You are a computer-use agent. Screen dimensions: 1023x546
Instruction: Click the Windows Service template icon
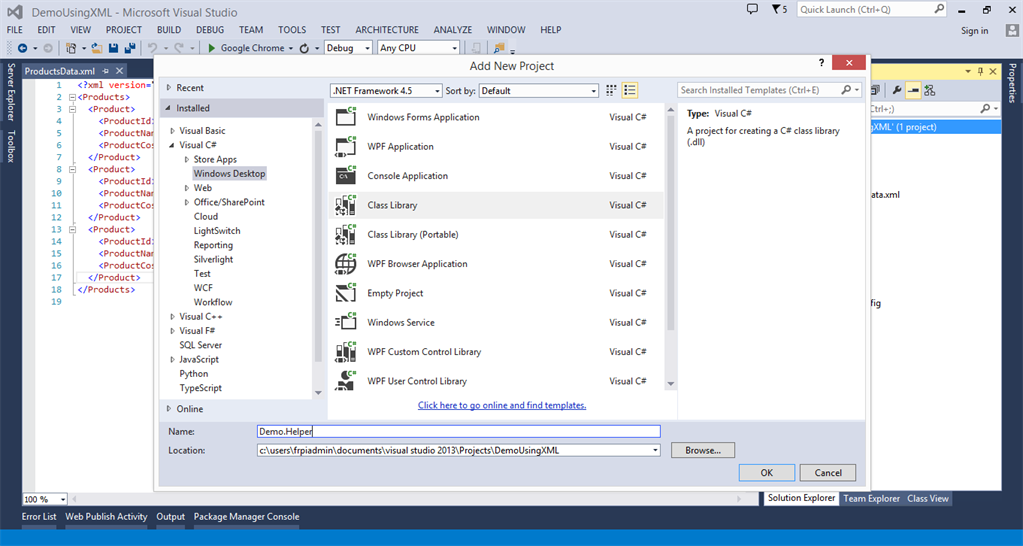pyautogui.click(x=346, y=323)
